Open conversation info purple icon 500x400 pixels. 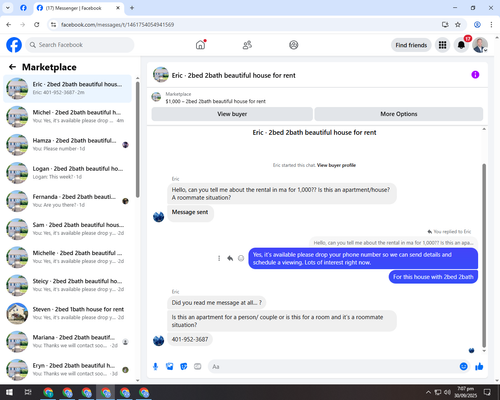[x=475, y=75]
